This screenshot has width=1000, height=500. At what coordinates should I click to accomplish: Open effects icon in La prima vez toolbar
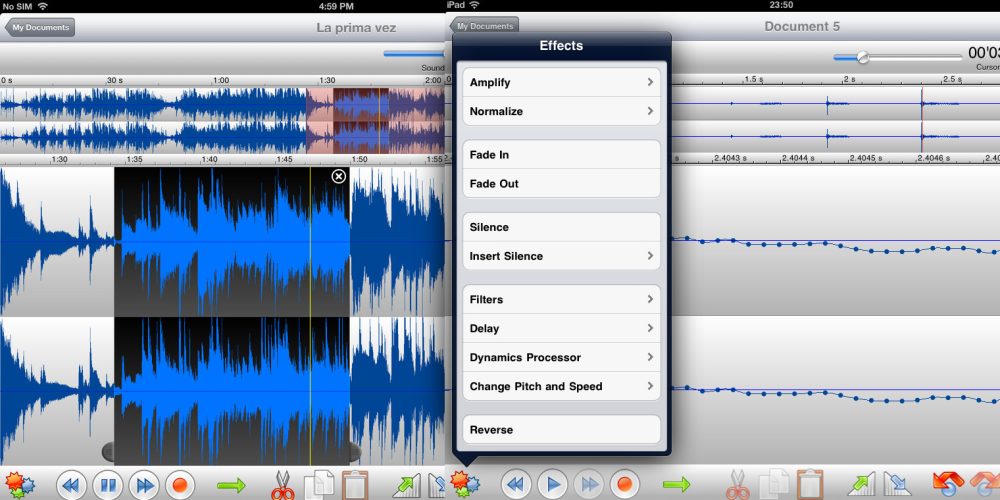(19, 486)
